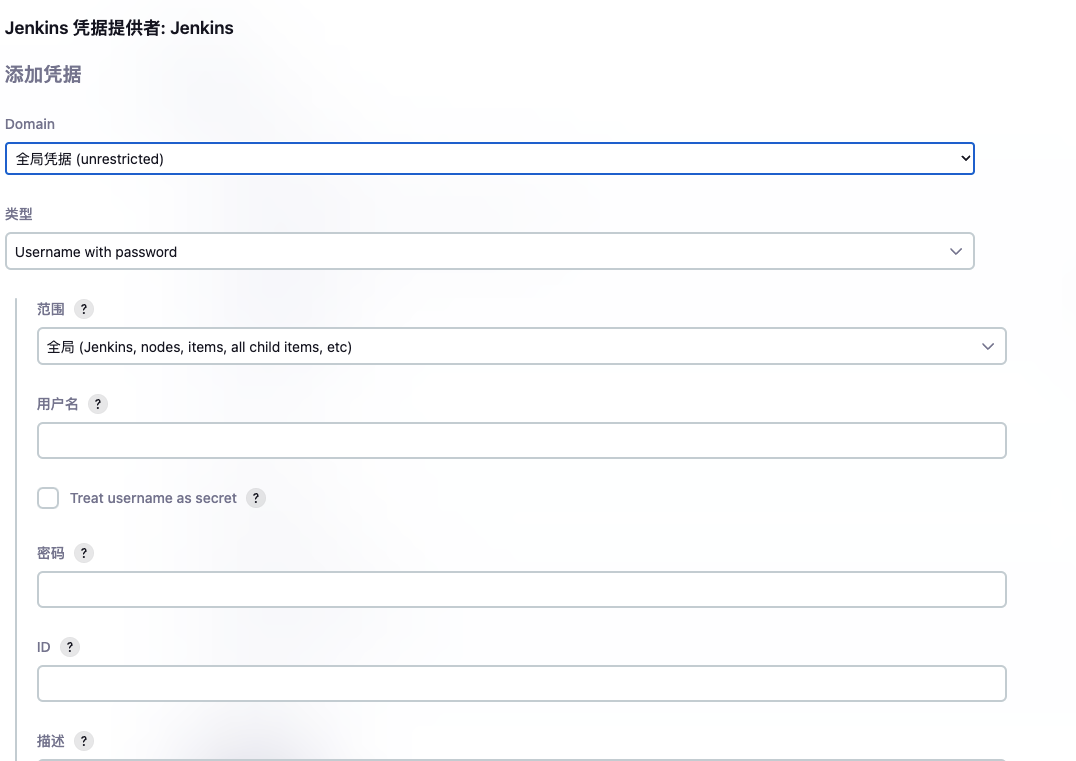Select the ID label text
Viewport: 1076px width, 761px height.
pos(44,647)
